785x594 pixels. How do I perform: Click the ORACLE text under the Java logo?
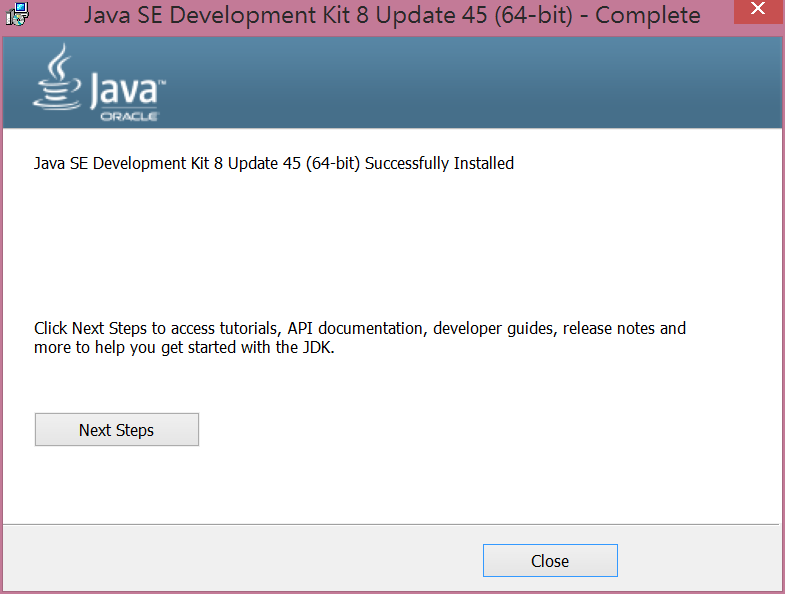(x=129, y=116)
